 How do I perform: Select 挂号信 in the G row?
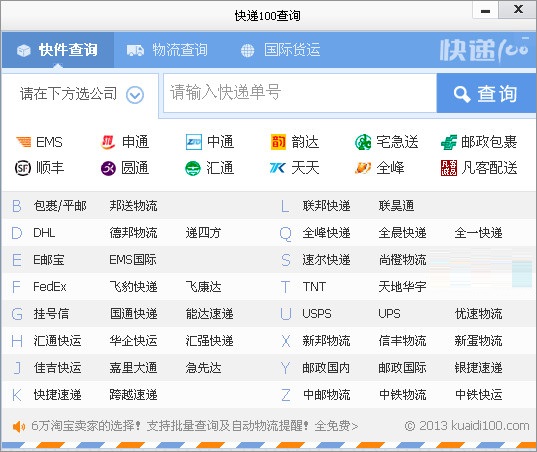pyautogui.click(x=51, y=314)
